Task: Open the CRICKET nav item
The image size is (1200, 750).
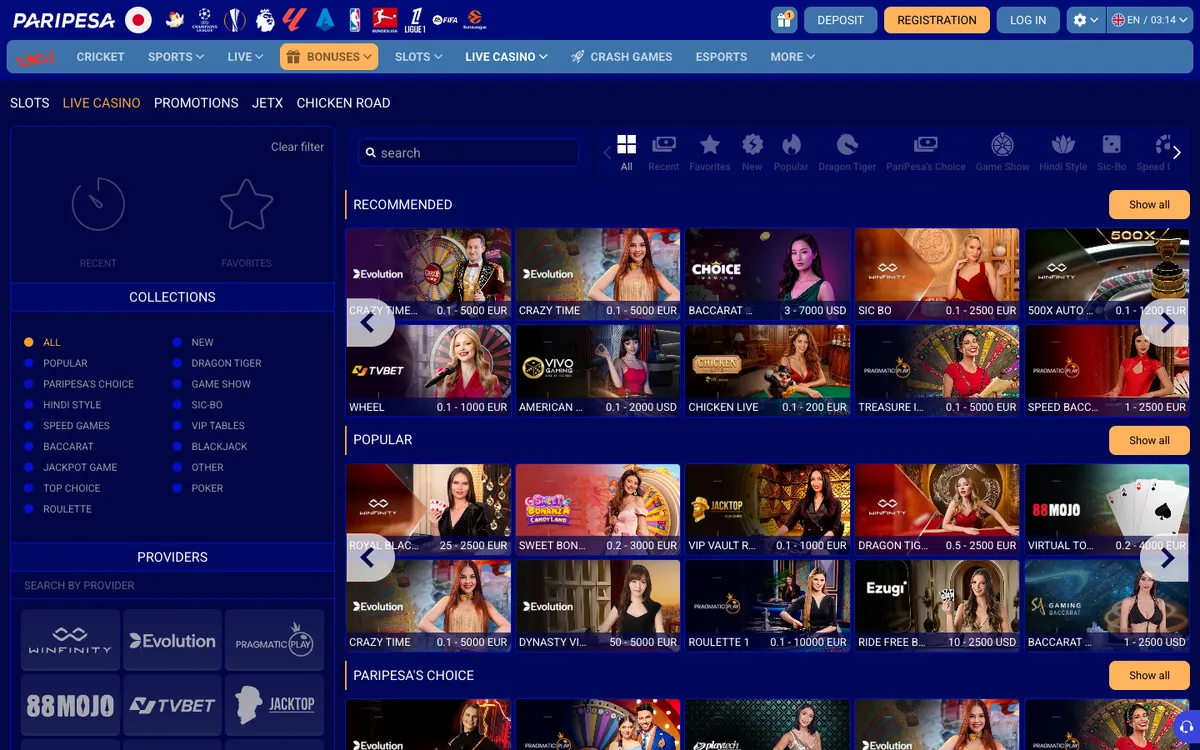Action: 101,57
